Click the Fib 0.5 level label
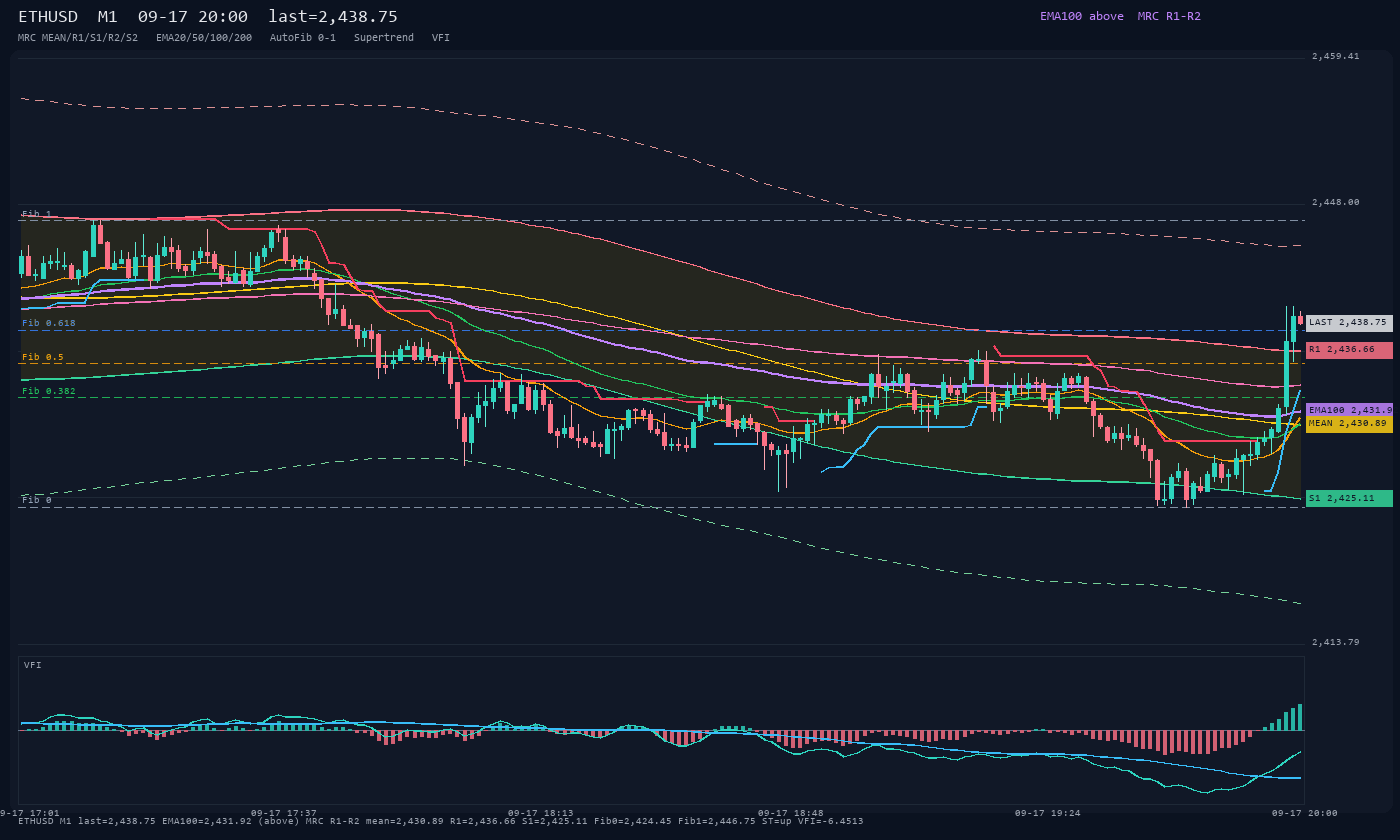 [x=43, y=357]
